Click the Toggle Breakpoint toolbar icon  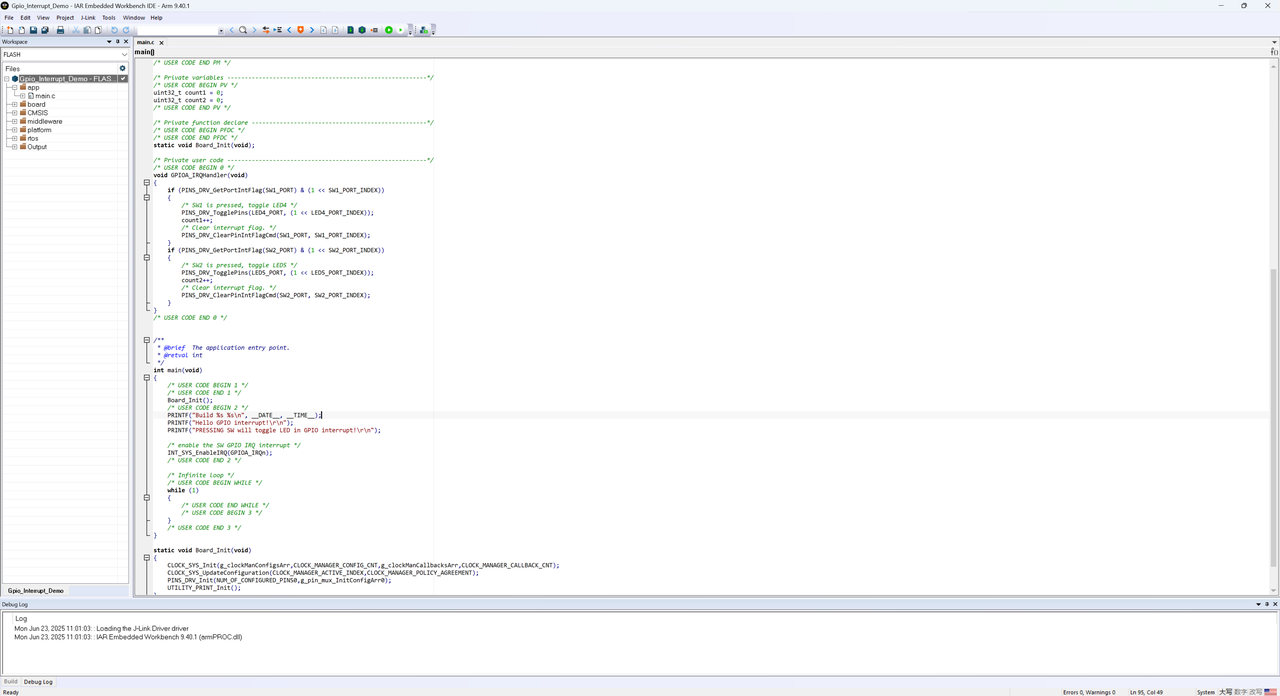pyautogui.click(x=374, y=30)
